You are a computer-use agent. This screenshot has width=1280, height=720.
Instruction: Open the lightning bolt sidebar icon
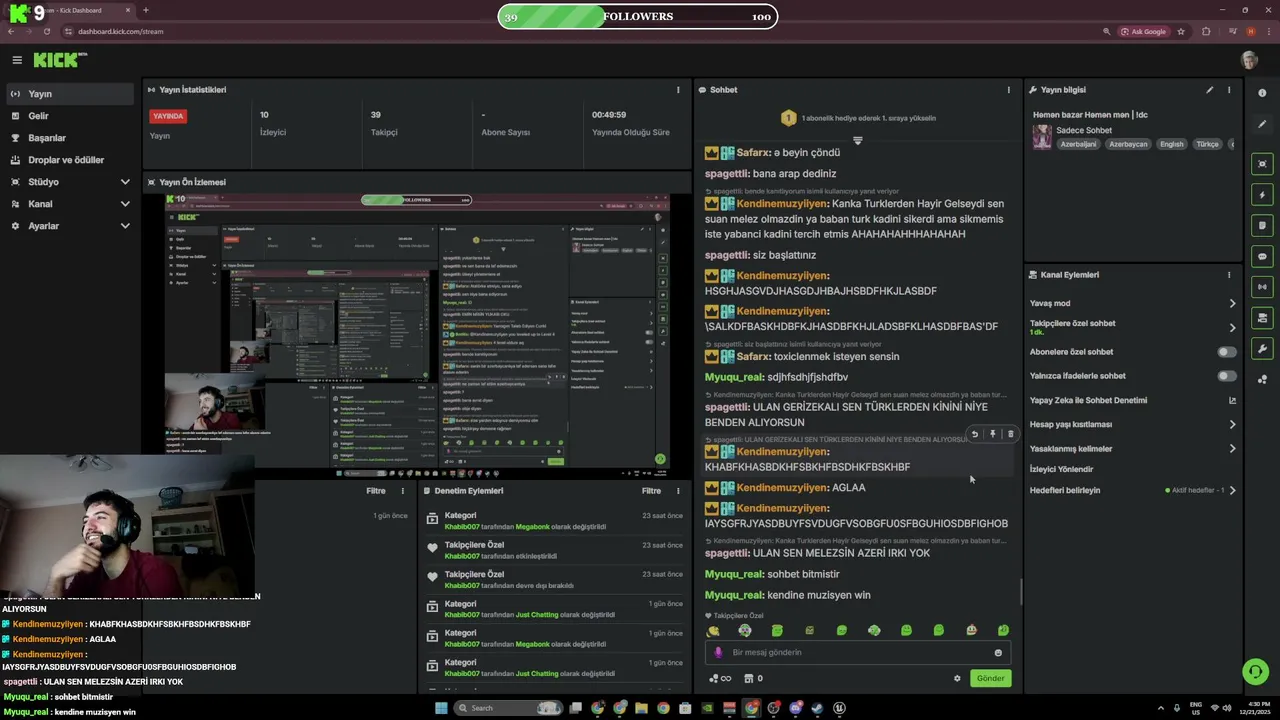click(x=1262, y=195)
